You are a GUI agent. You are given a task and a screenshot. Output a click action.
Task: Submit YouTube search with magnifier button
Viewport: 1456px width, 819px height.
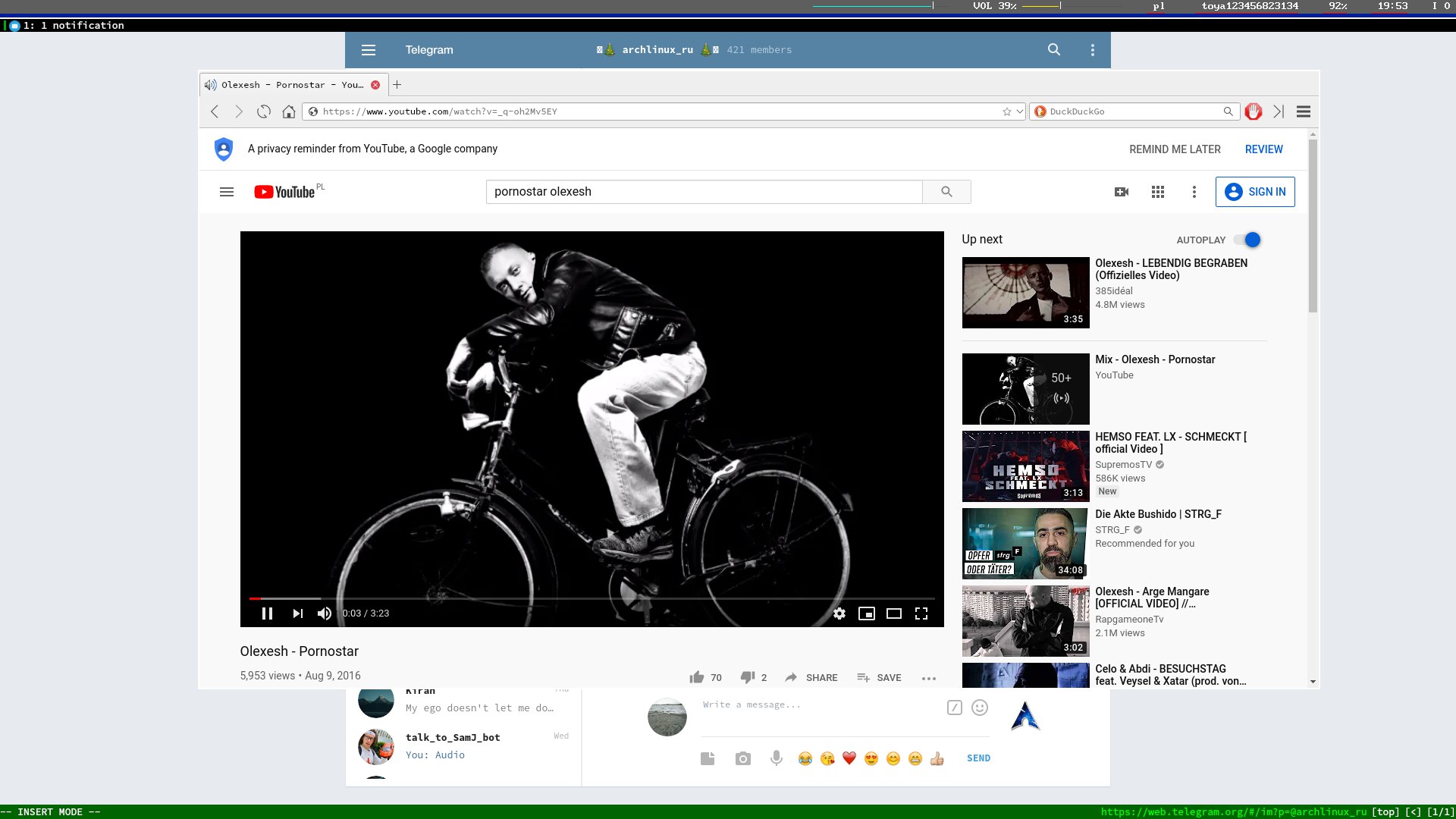(946, 192)
